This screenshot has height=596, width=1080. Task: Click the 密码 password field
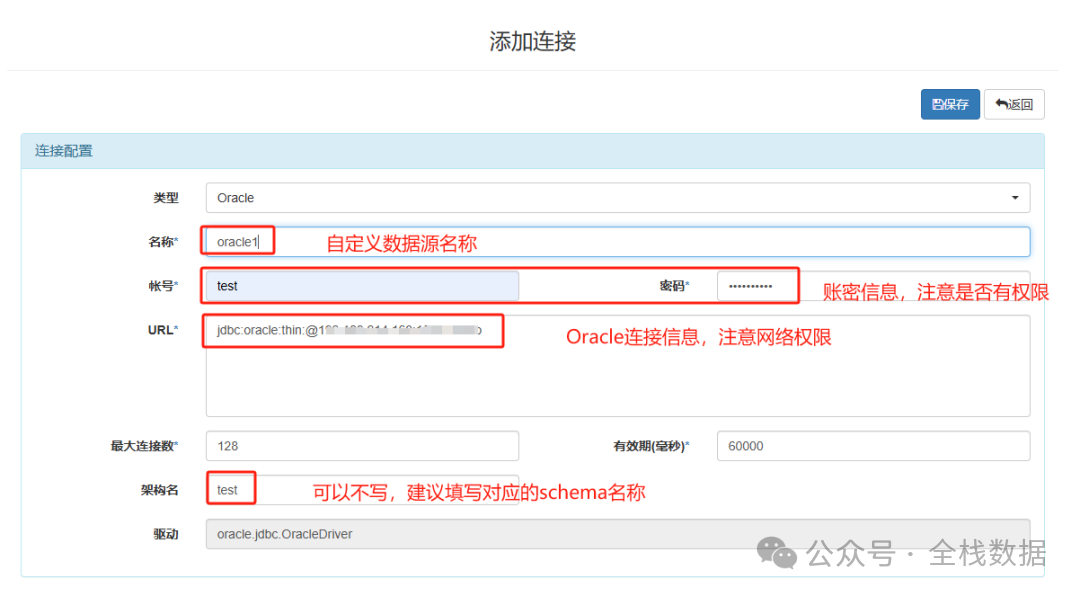click(756, 286)
